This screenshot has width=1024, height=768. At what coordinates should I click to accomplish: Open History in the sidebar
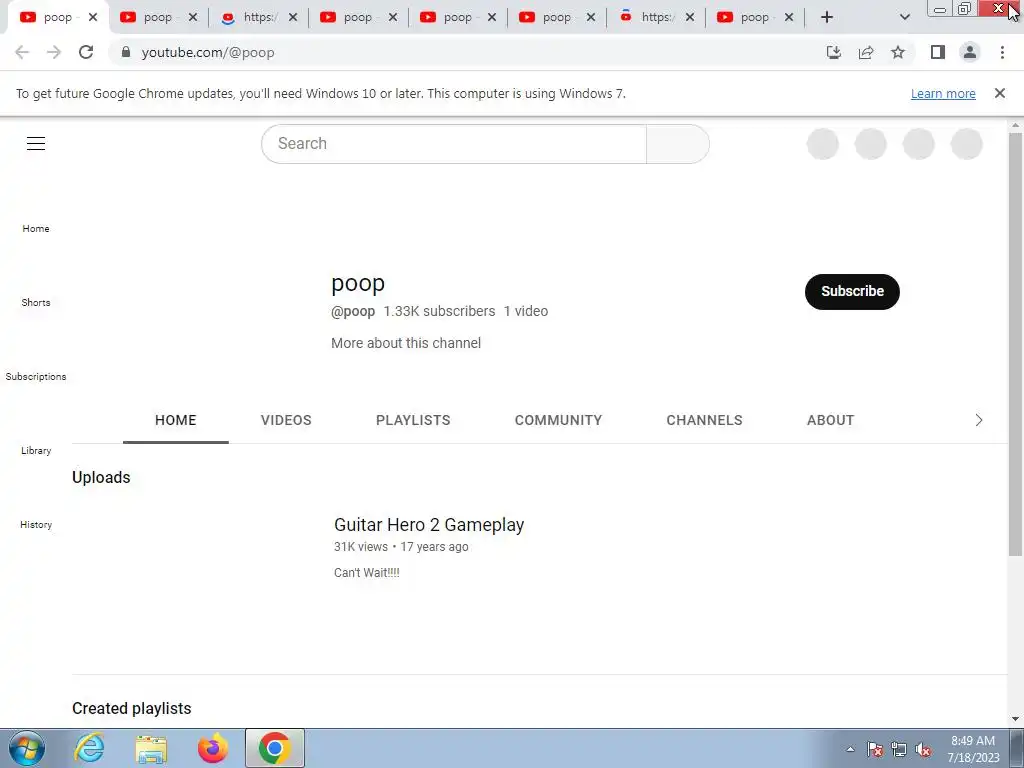pyautogui.click(x=36, y=524)
